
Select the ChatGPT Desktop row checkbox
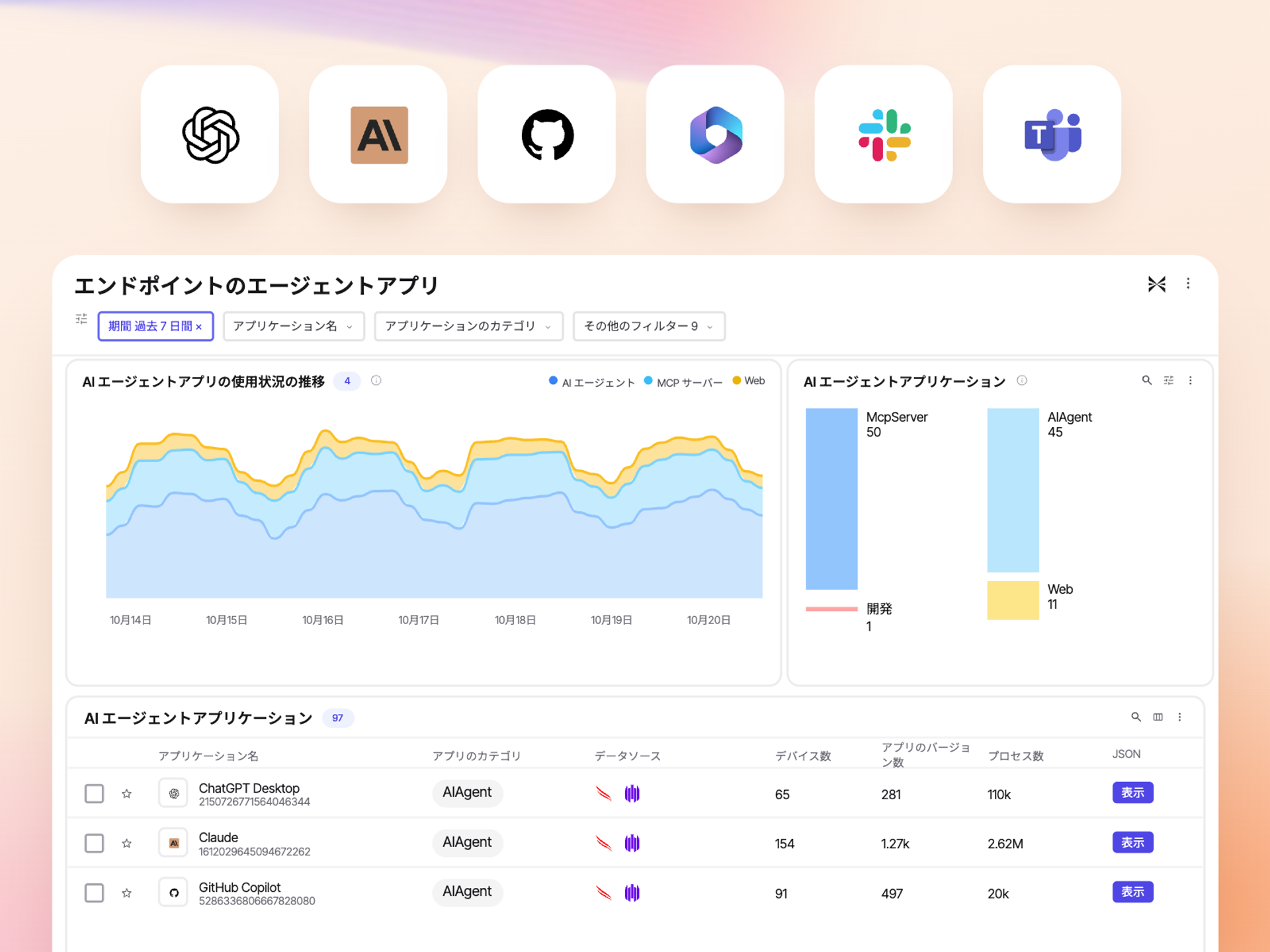(95, 793)
